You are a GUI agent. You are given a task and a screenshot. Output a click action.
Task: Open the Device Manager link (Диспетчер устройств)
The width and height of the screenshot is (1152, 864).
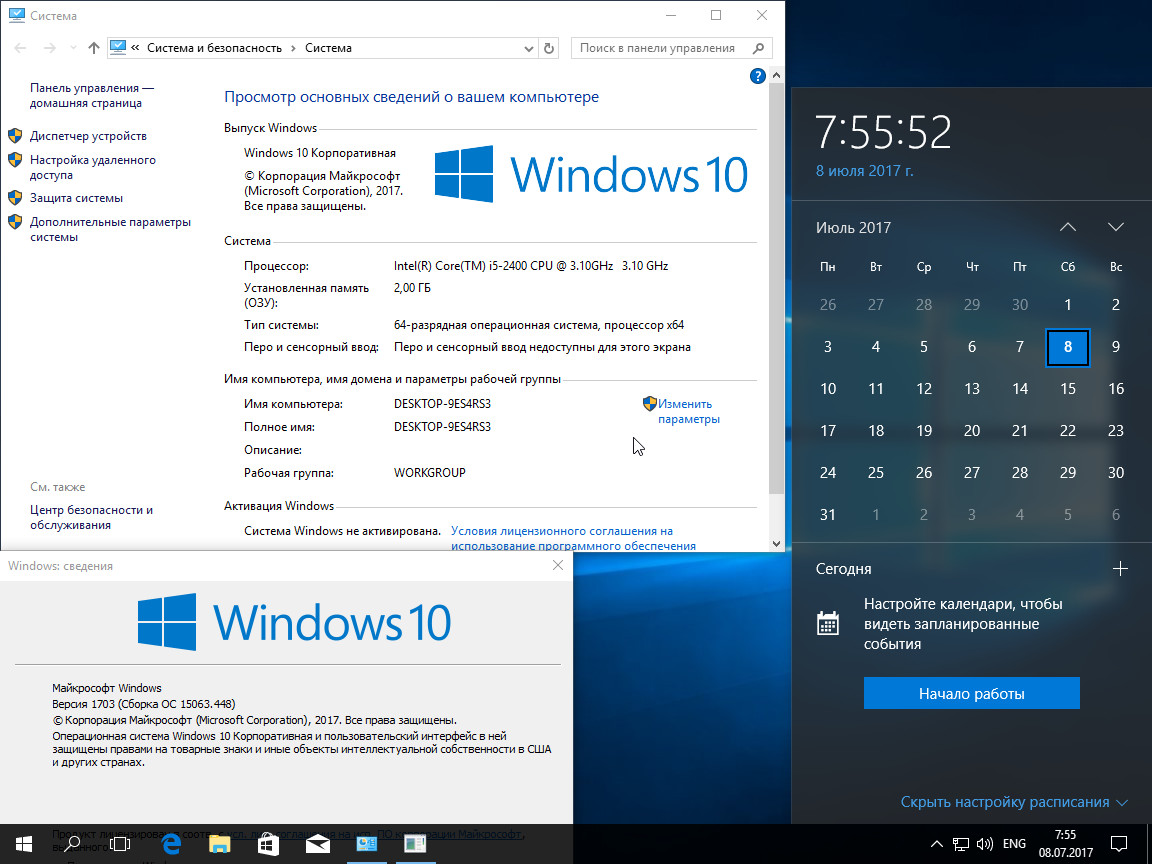pyautogui.click(x=88, y=136)
